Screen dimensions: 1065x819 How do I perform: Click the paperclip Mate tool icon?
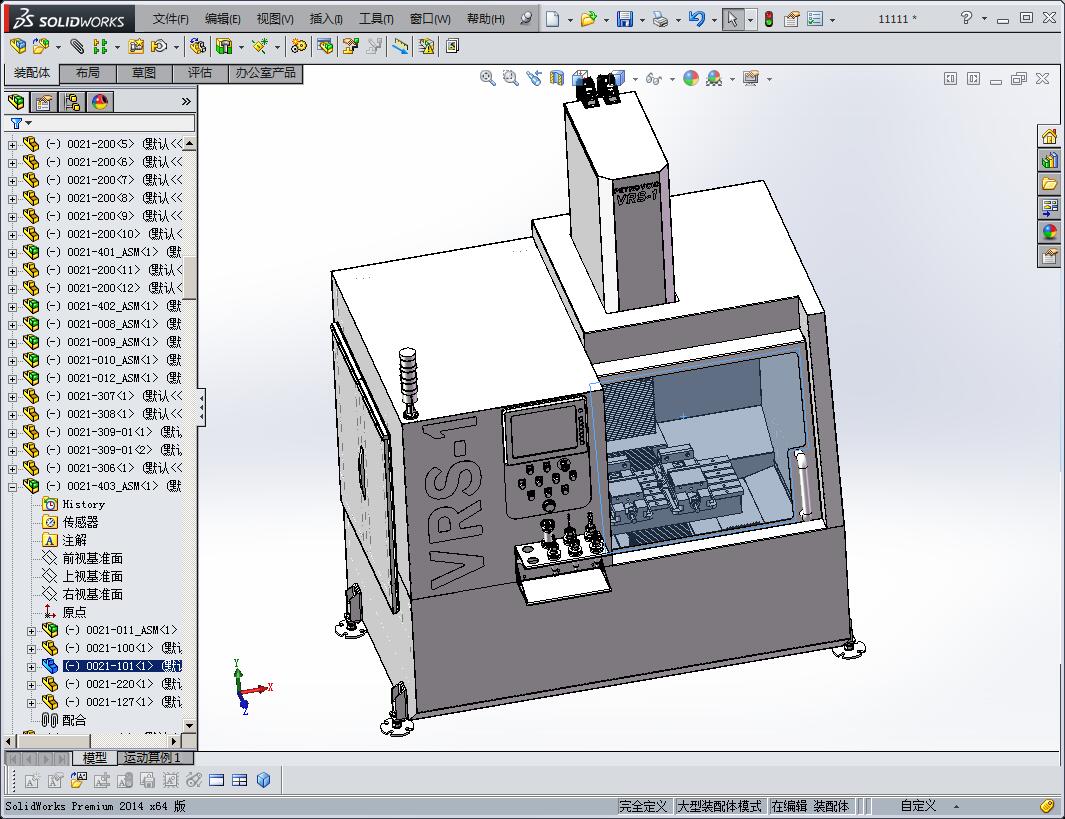click(77, 46)
